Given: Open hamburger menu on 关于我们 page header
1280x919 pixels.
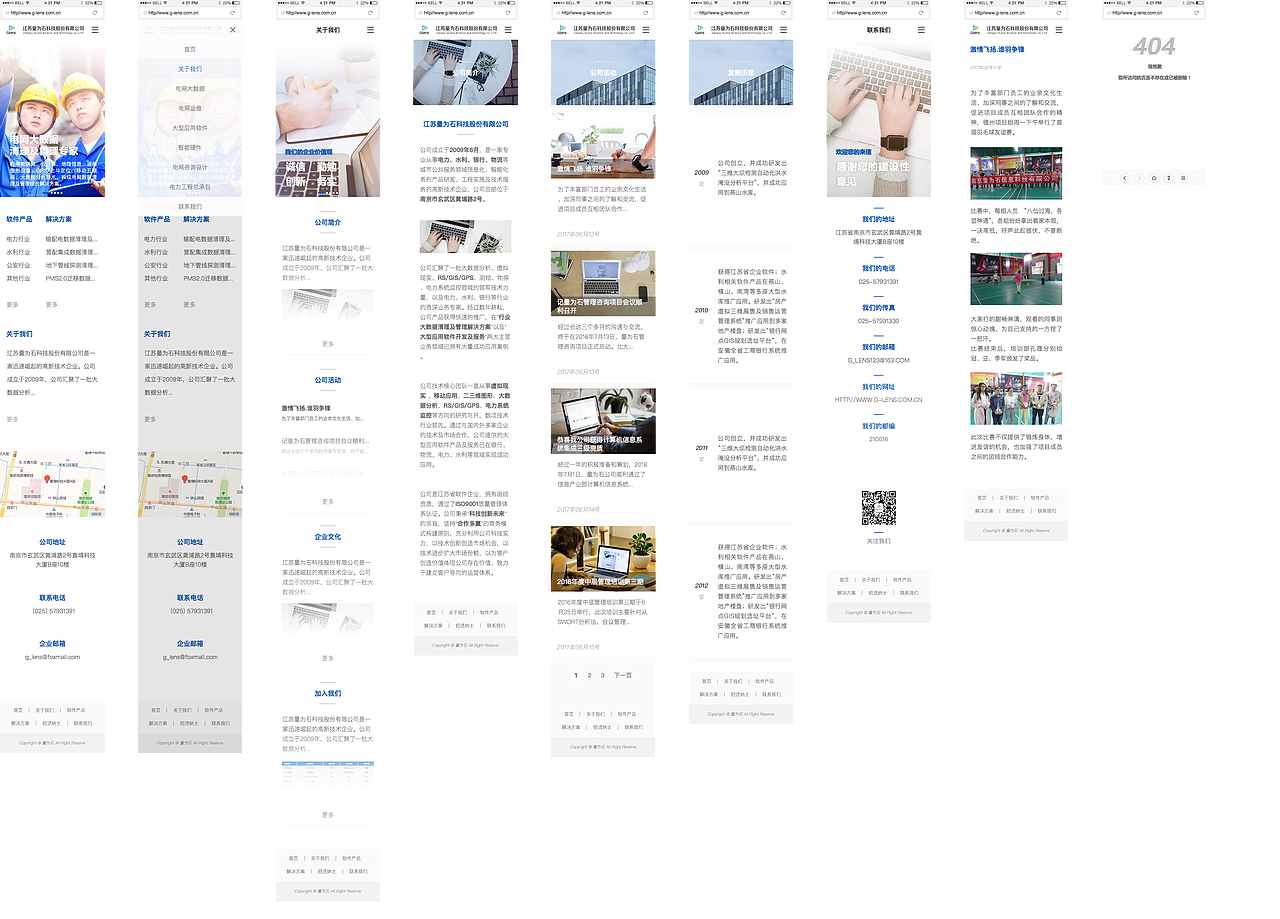Looking at the screenshot, I should [x=370, y=31].
